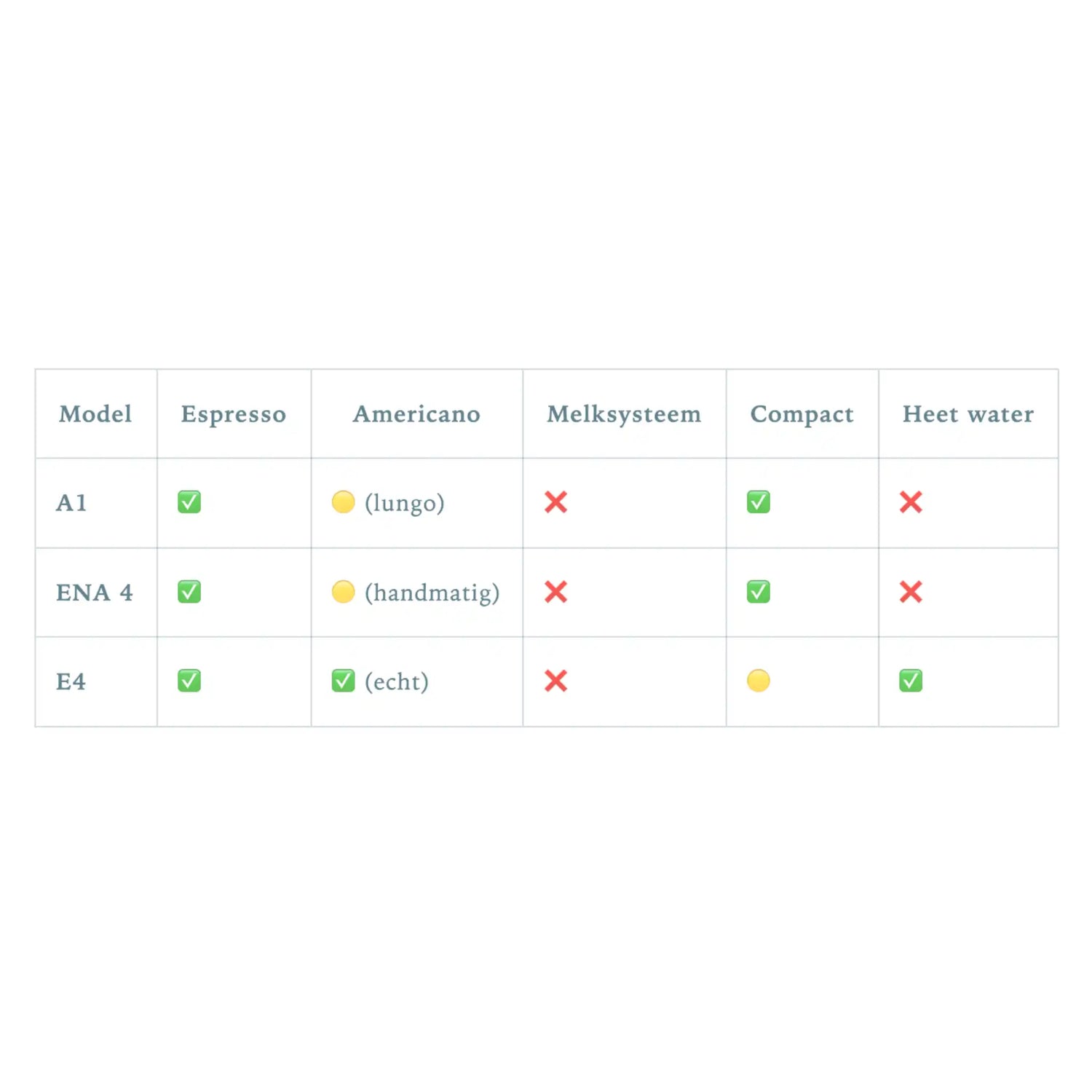1092x1092 pixels.
Task: Click the red X in E4 Melksysteem cell
Action: [555, 681]
